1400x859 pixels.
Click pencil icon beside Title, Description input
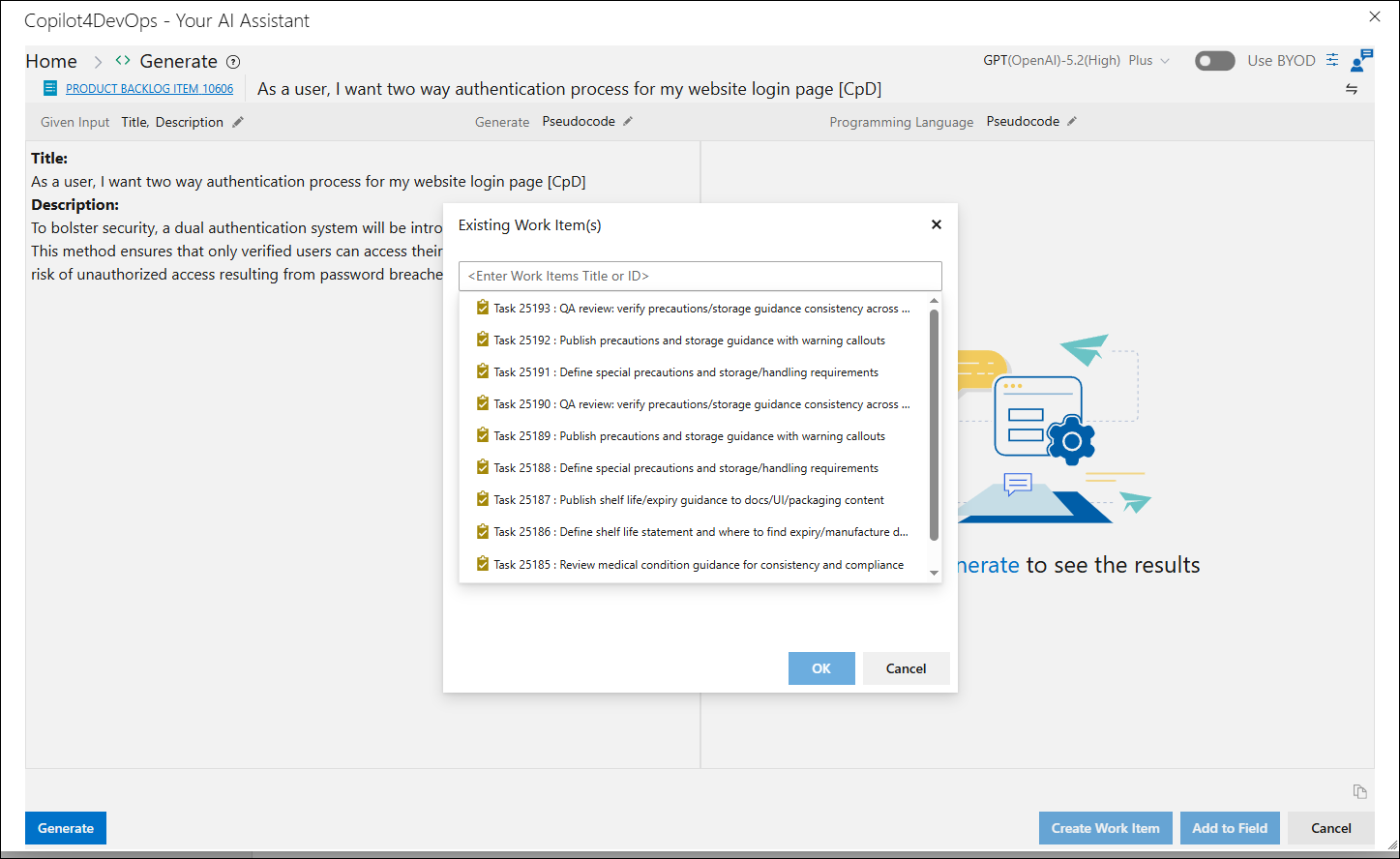[238, 122]
